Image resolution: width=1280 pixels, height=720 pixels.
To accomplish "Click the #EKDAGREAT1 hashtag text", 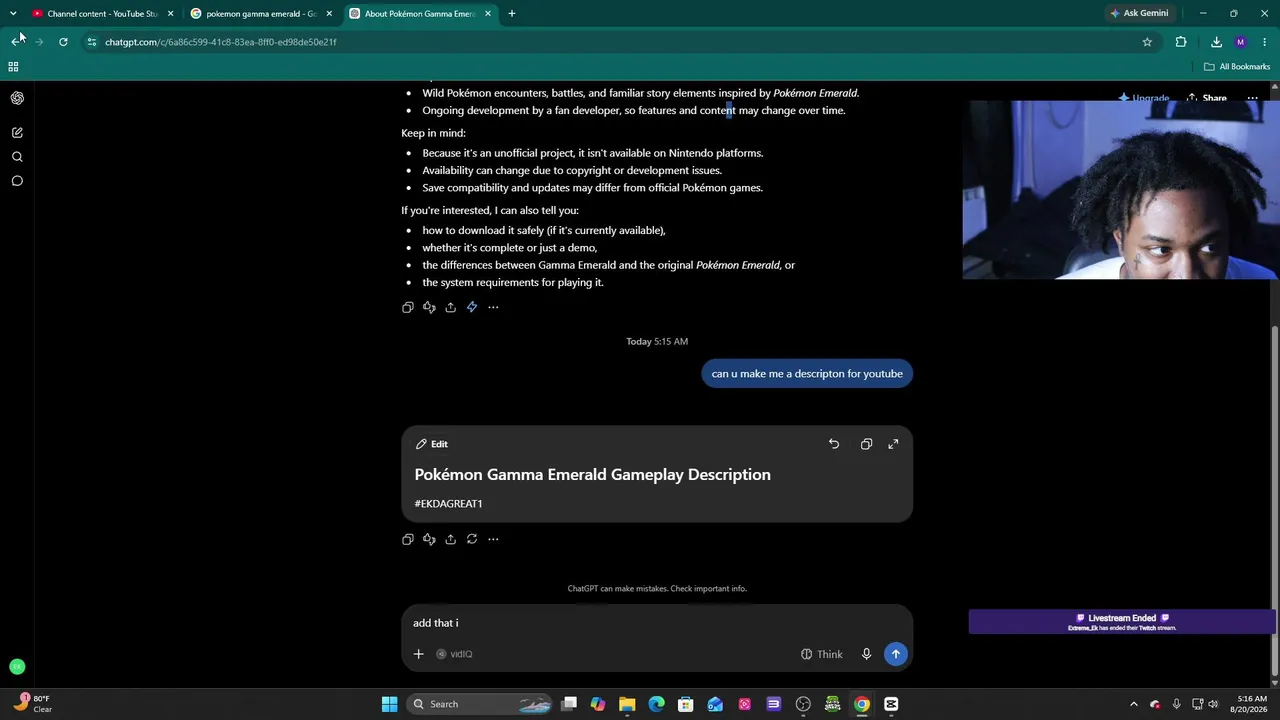I will (448, 504).
